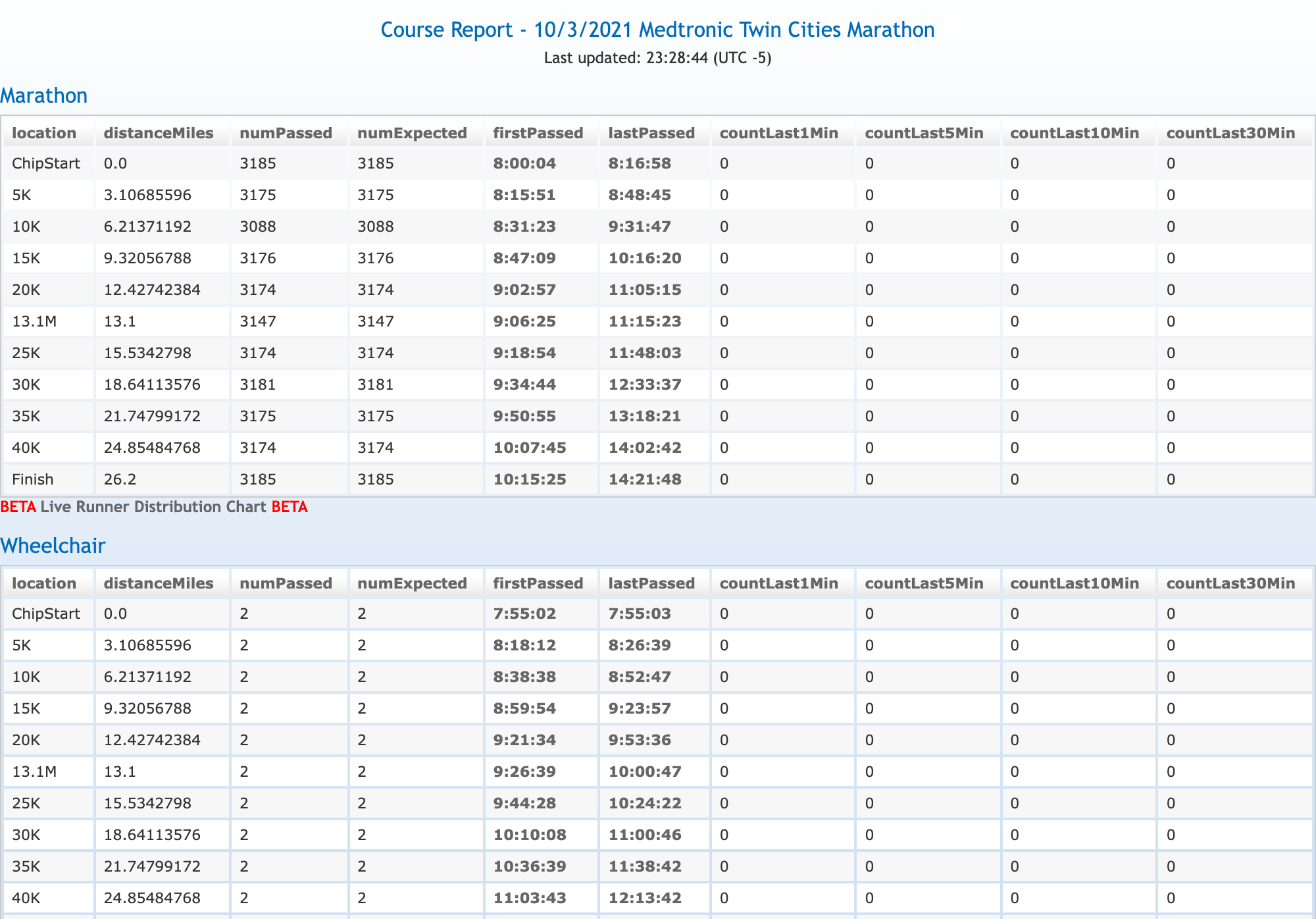Click the first BETA label

[x=18, y=507]
